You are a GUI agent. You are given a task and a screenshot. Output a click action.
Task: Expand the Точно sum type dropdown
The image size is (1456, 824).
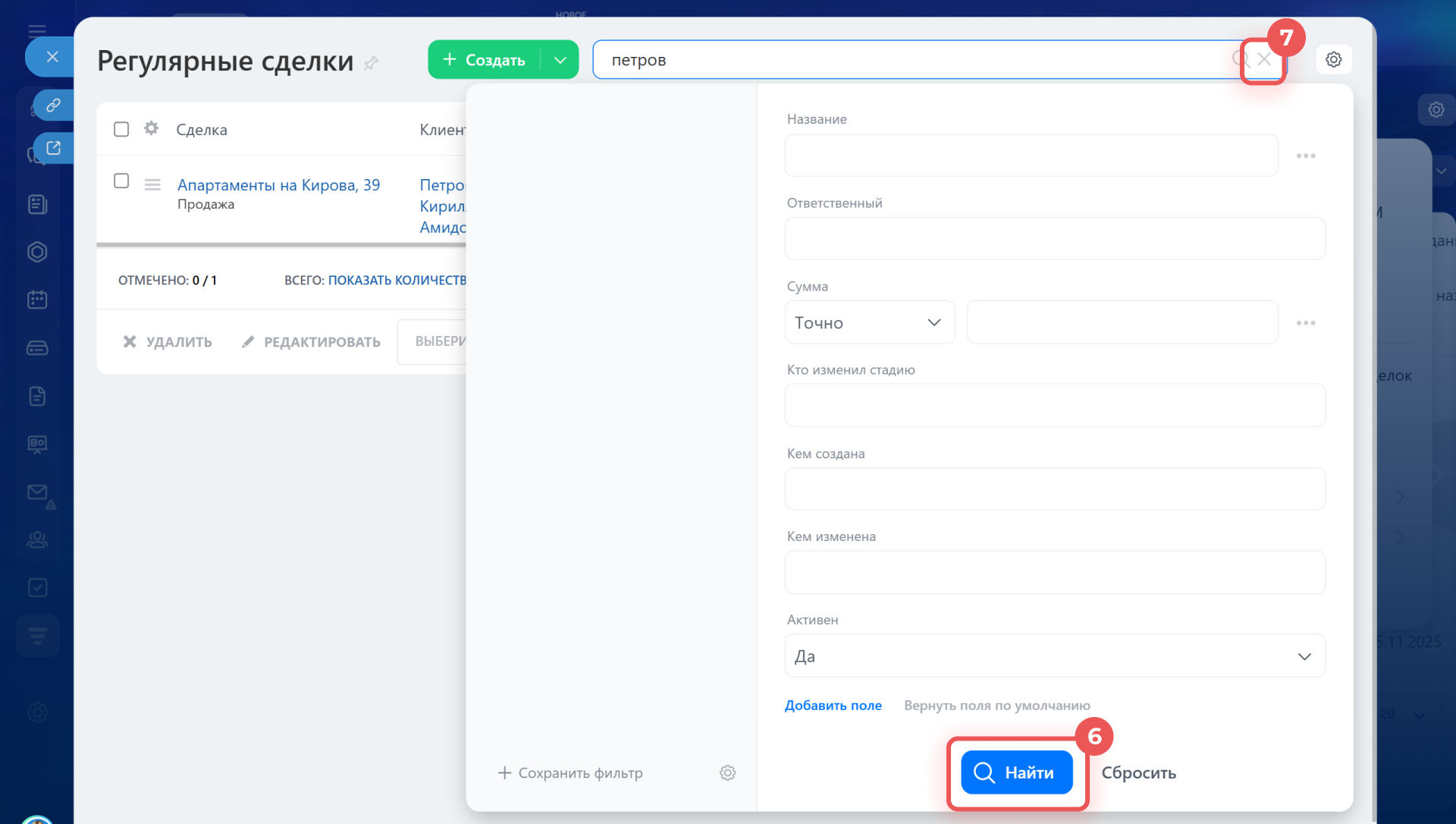coord(869,322)
